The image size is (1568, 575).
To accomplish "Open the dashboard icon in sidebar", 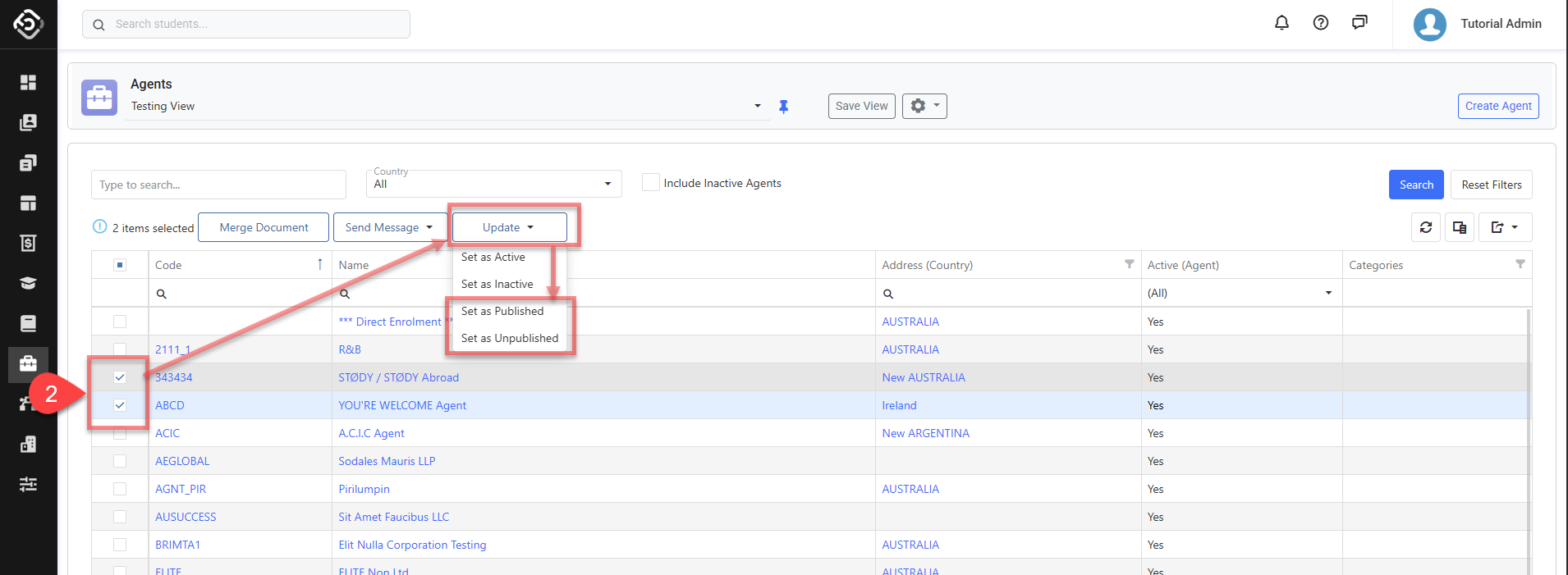I will point(28,82).
